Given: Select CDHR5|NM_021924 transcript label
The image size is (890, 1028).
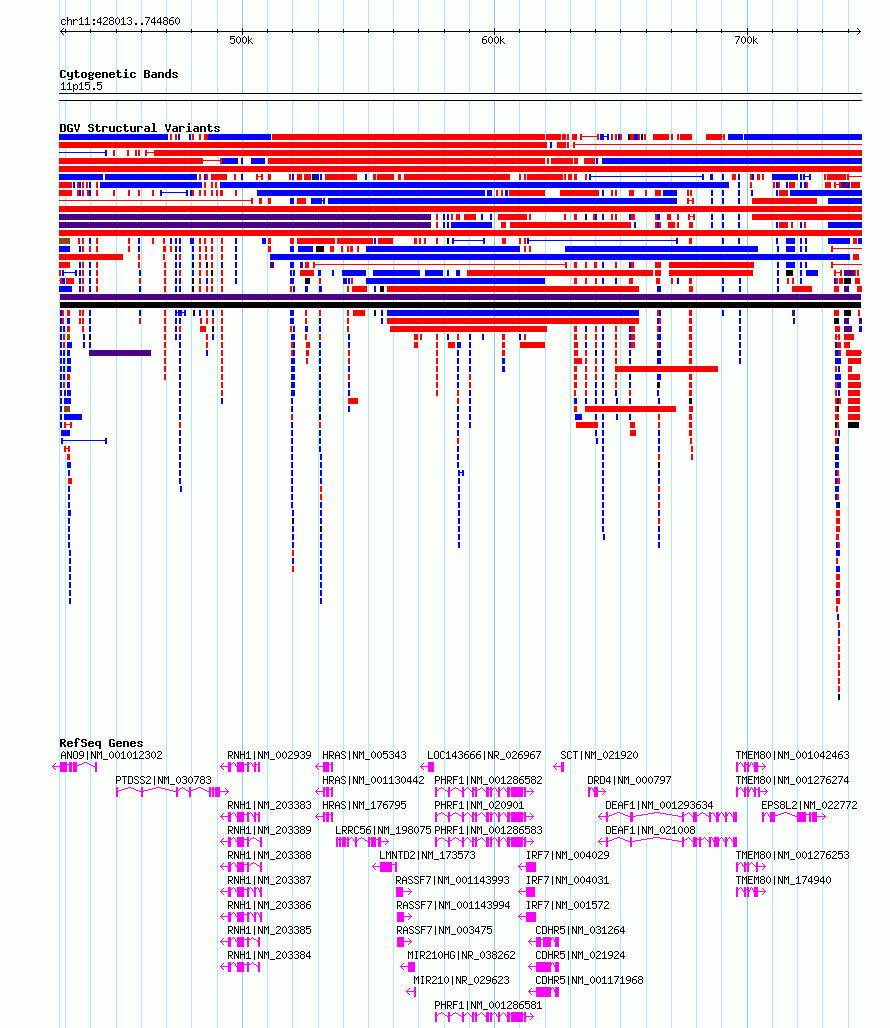Looking at the screenshot, I should pos(580,955).
